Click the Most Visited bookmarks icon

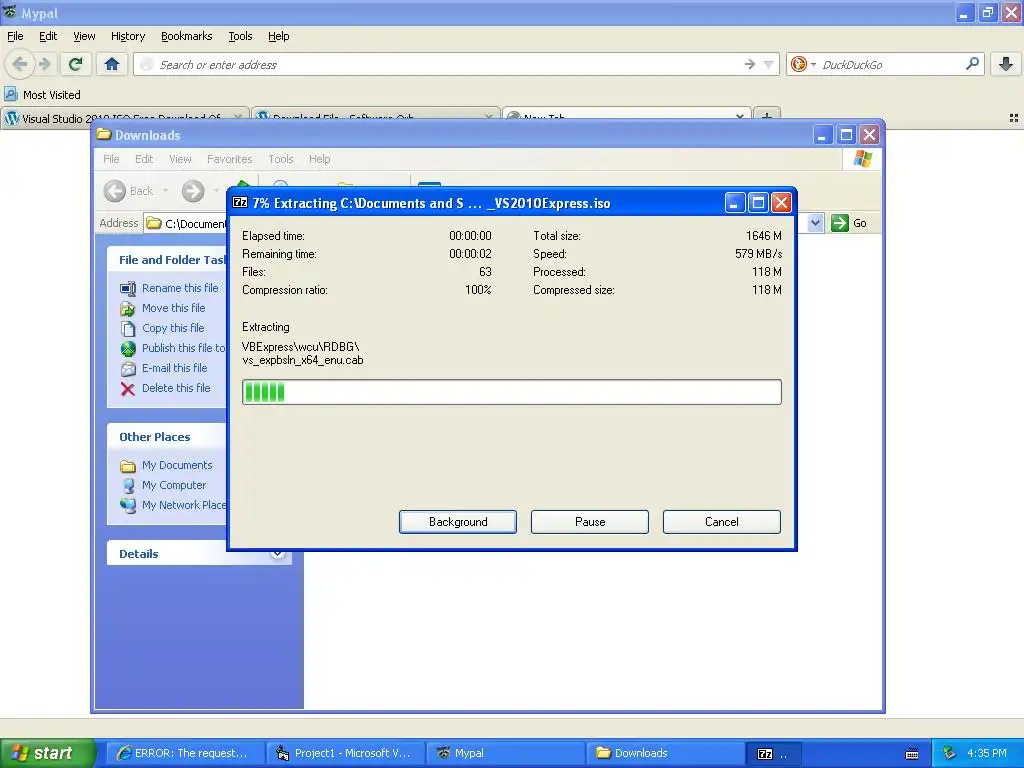[10, 94]
